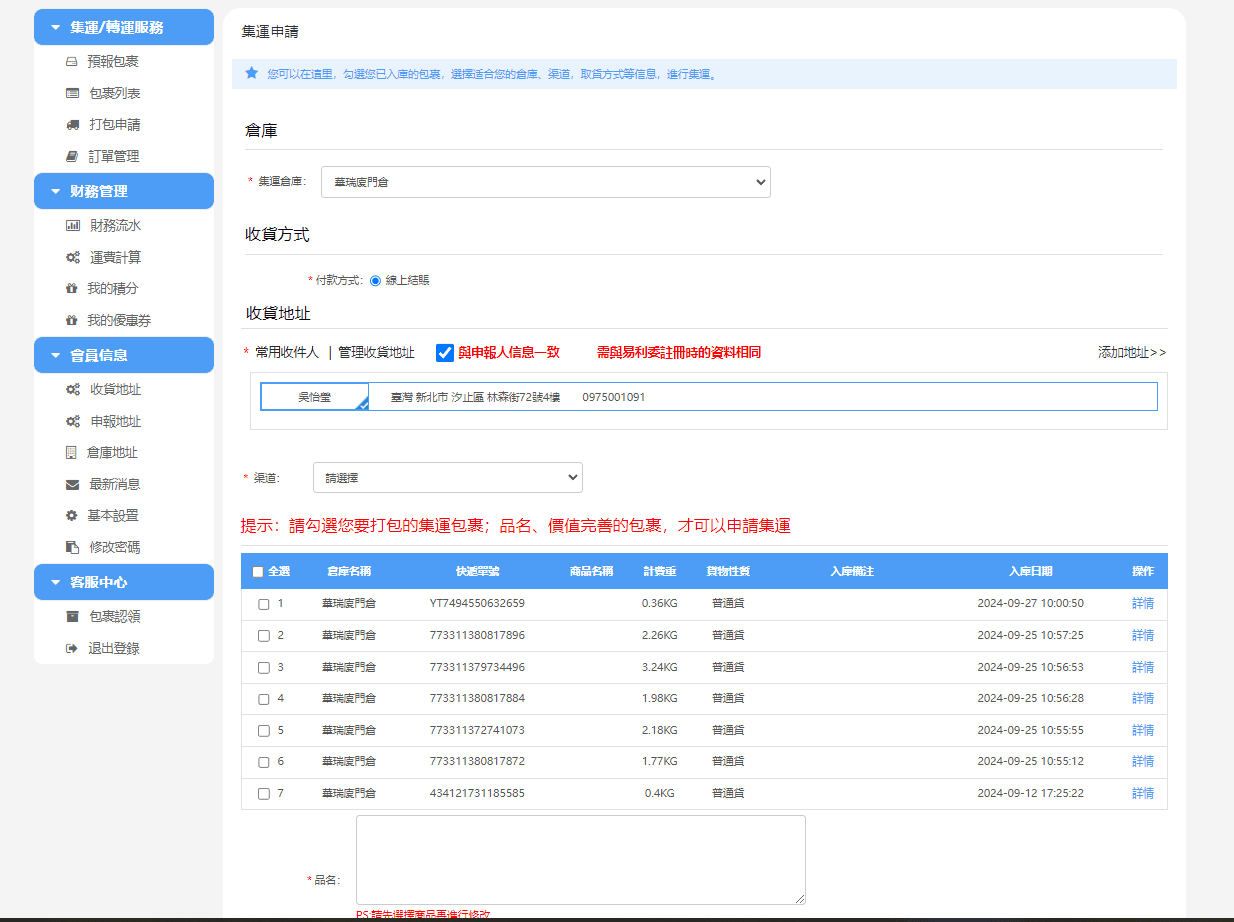
Task: Open the 渠道 channel dropdown
Action: tap(448, 478)
